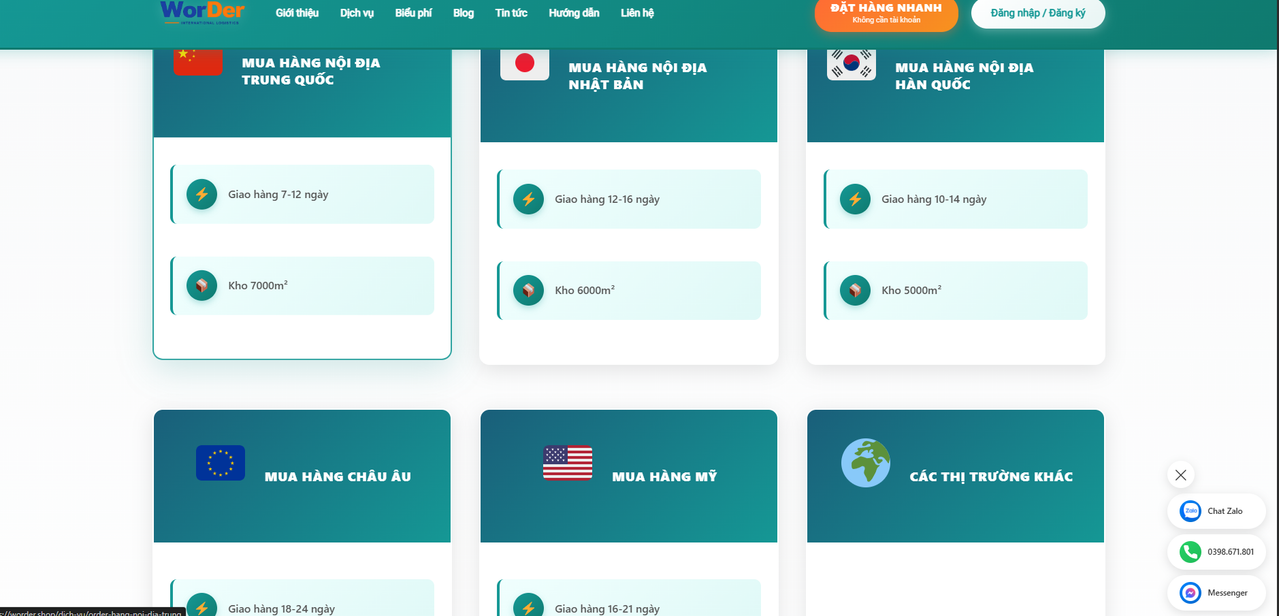Screen dimensions: 1279x616
Task: Go to the Blog page
Action: pyautogui.click(x=463, y=13)
